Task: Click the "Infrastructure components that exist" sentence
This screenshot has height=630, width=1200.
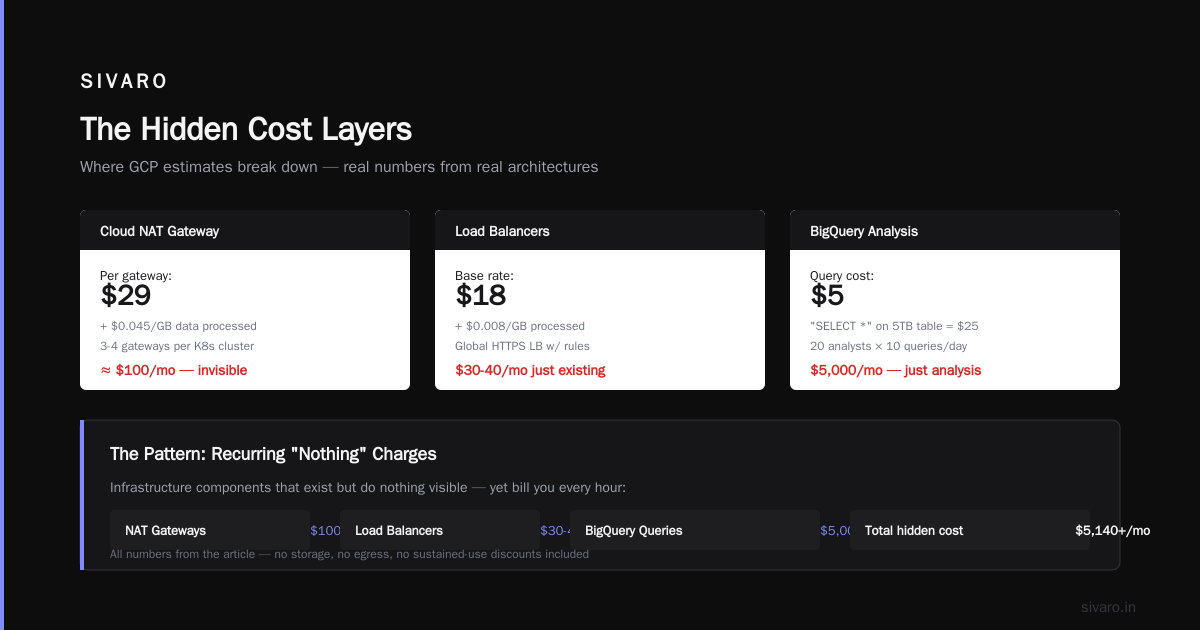Action: click(368, 488)
